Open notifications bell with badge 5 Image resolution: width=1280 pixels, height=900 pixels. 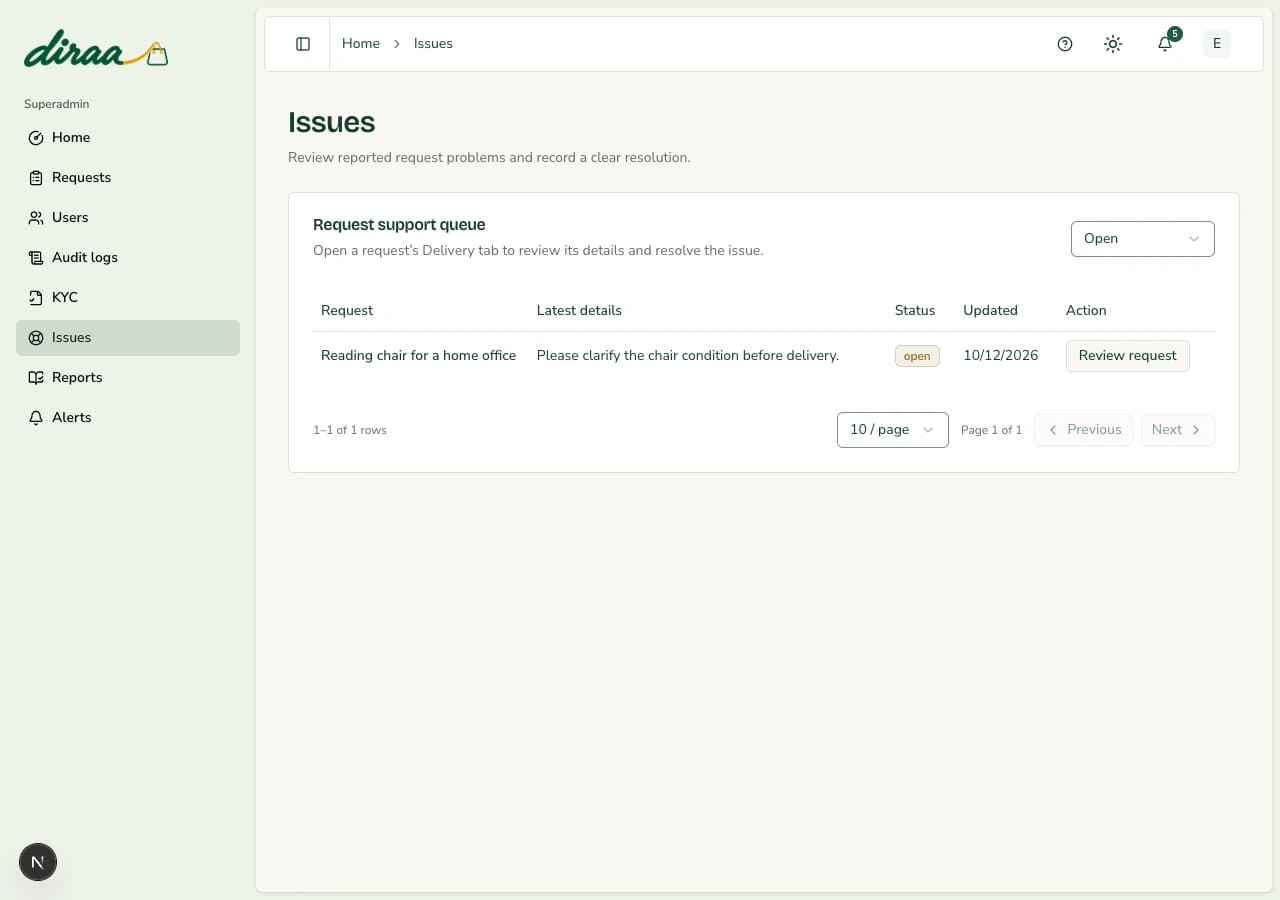point(1166,43)
